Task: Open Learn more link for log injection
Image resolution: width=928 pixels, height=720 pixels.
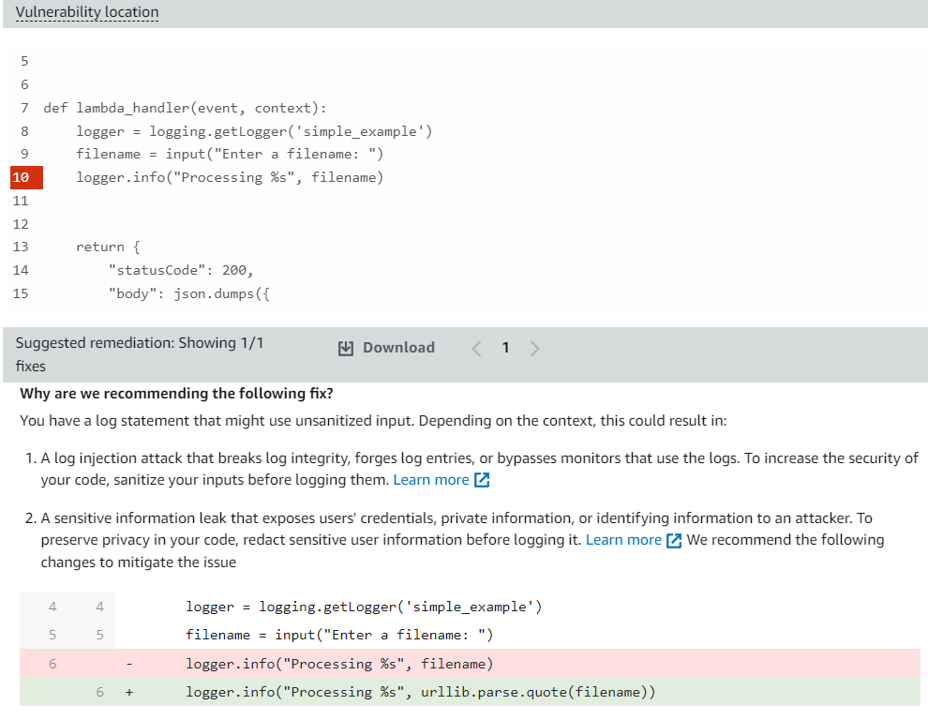Action: point(441,480)
